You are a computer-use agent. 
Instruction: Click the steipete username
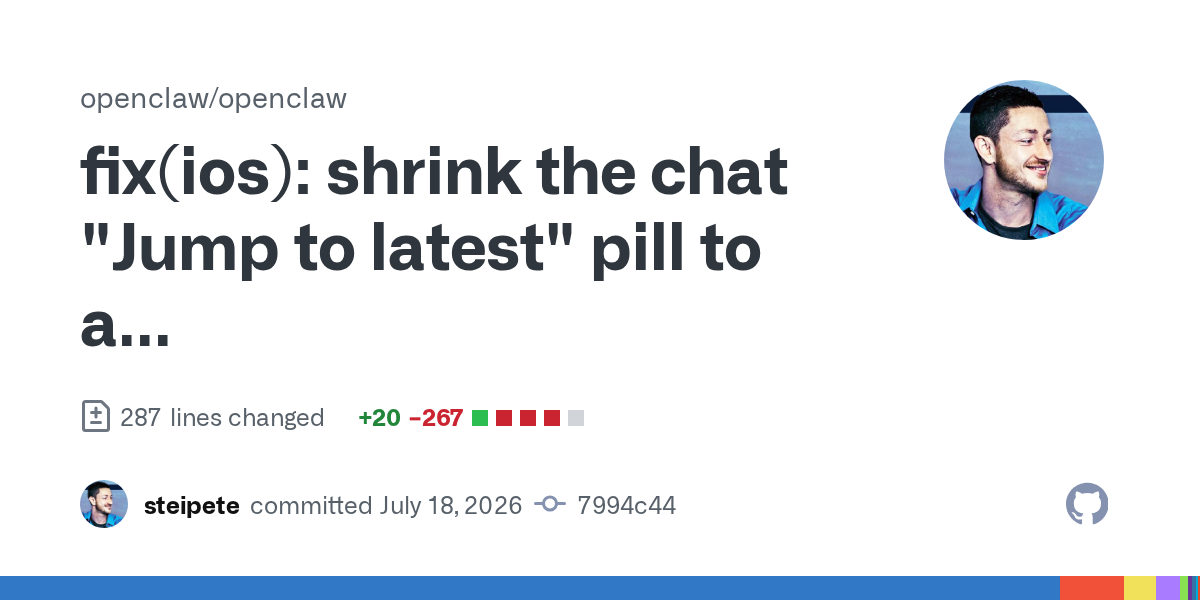pos(191,506)
